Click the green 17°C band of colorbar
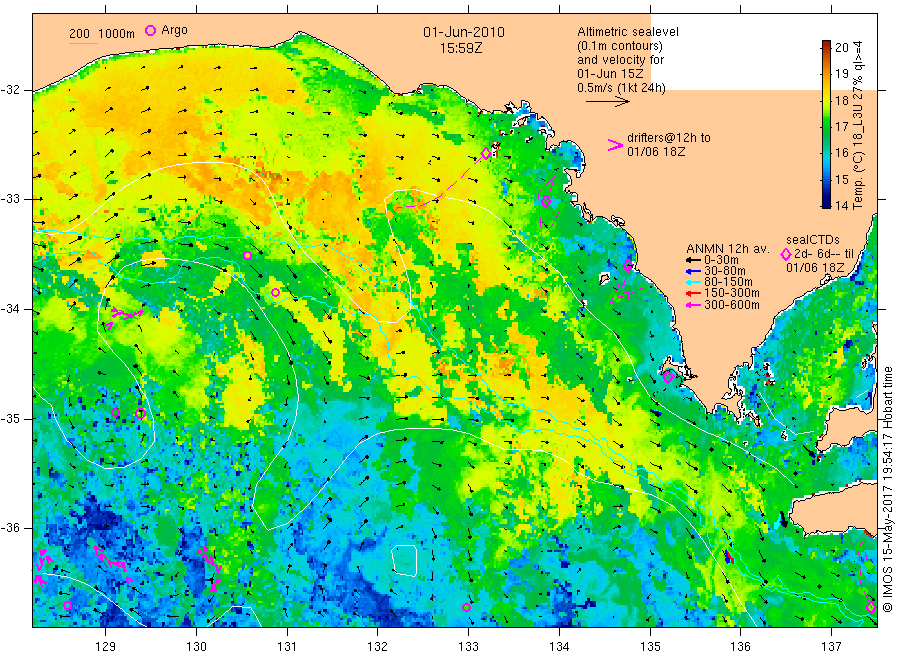The image size is (900, 660). (827, 125)
